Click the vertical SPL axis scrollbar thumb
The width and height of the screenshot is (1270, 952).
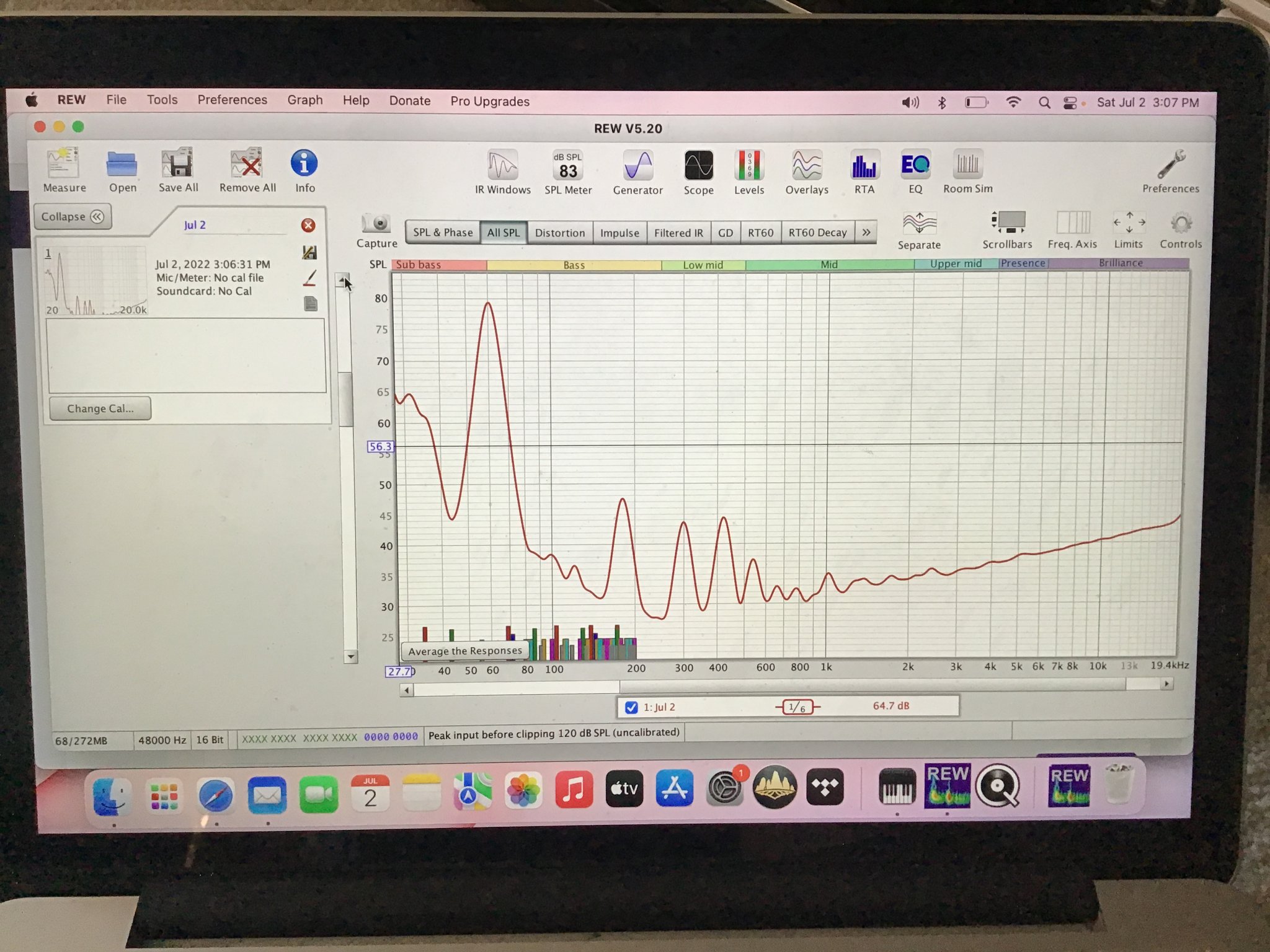(345, 400)
